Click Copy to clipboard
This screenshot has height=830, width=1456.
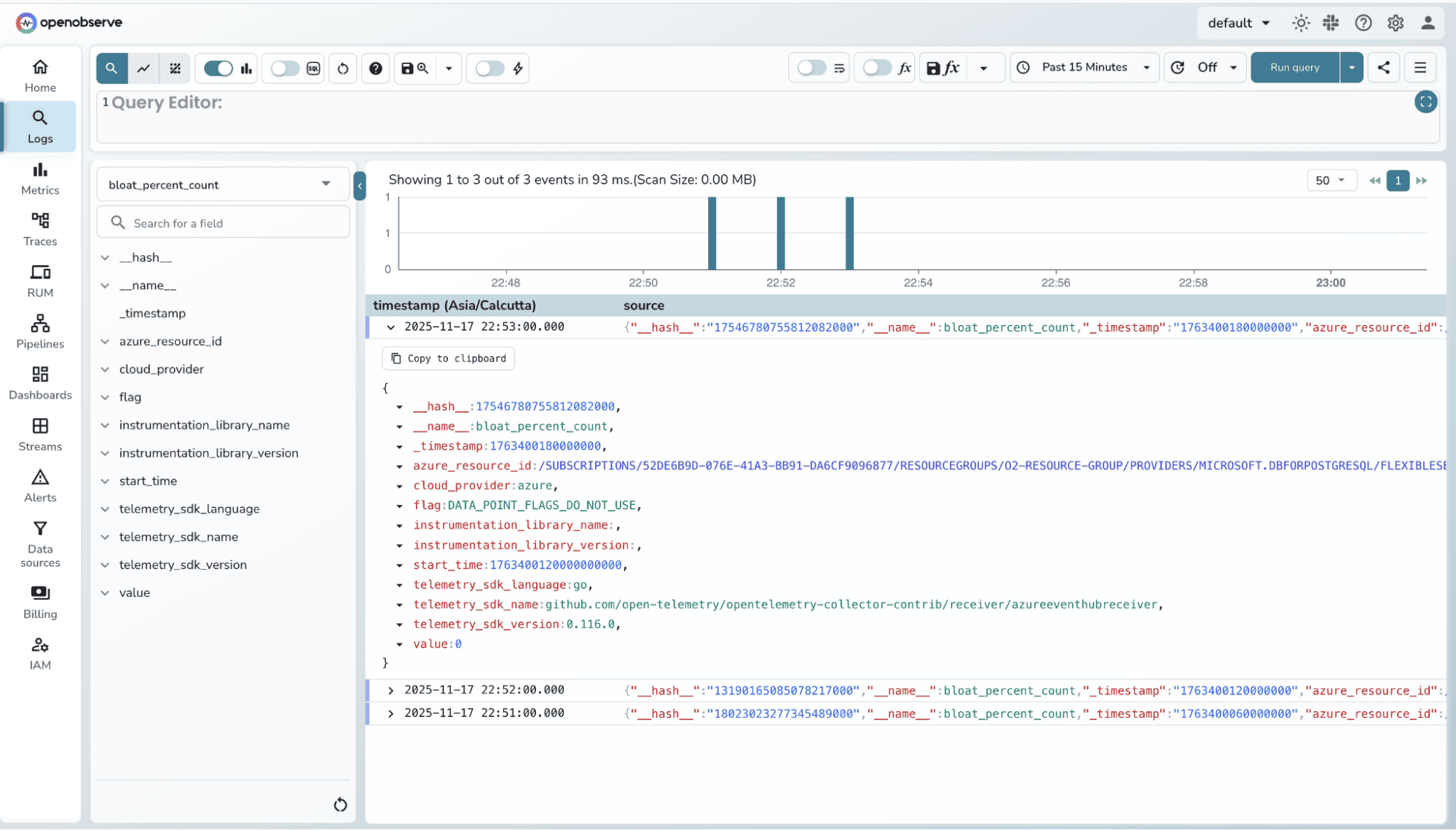[x=447, y=358]
